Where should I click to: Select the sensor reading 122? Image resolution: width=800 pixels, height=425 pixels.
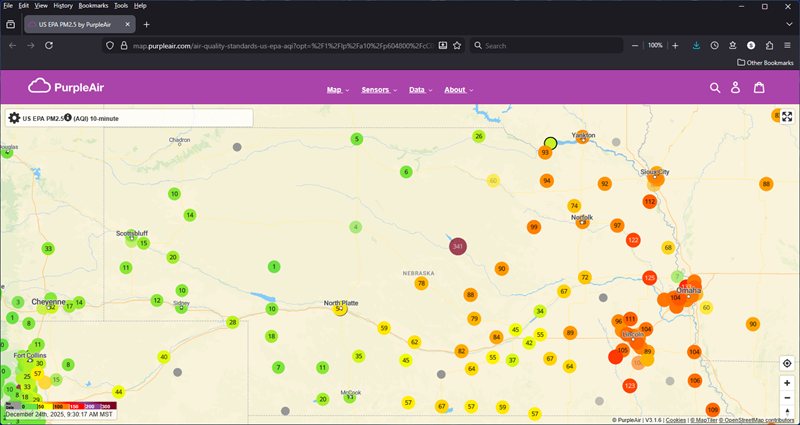(633, 240)
